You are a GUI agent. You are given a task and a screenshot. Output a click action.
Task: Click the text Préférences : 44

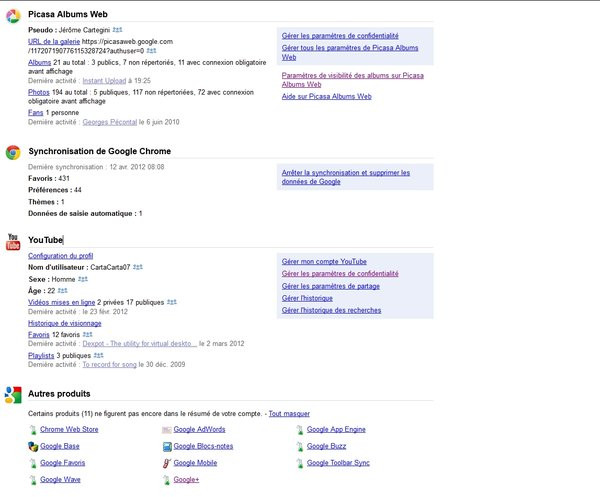coord(55,190)
